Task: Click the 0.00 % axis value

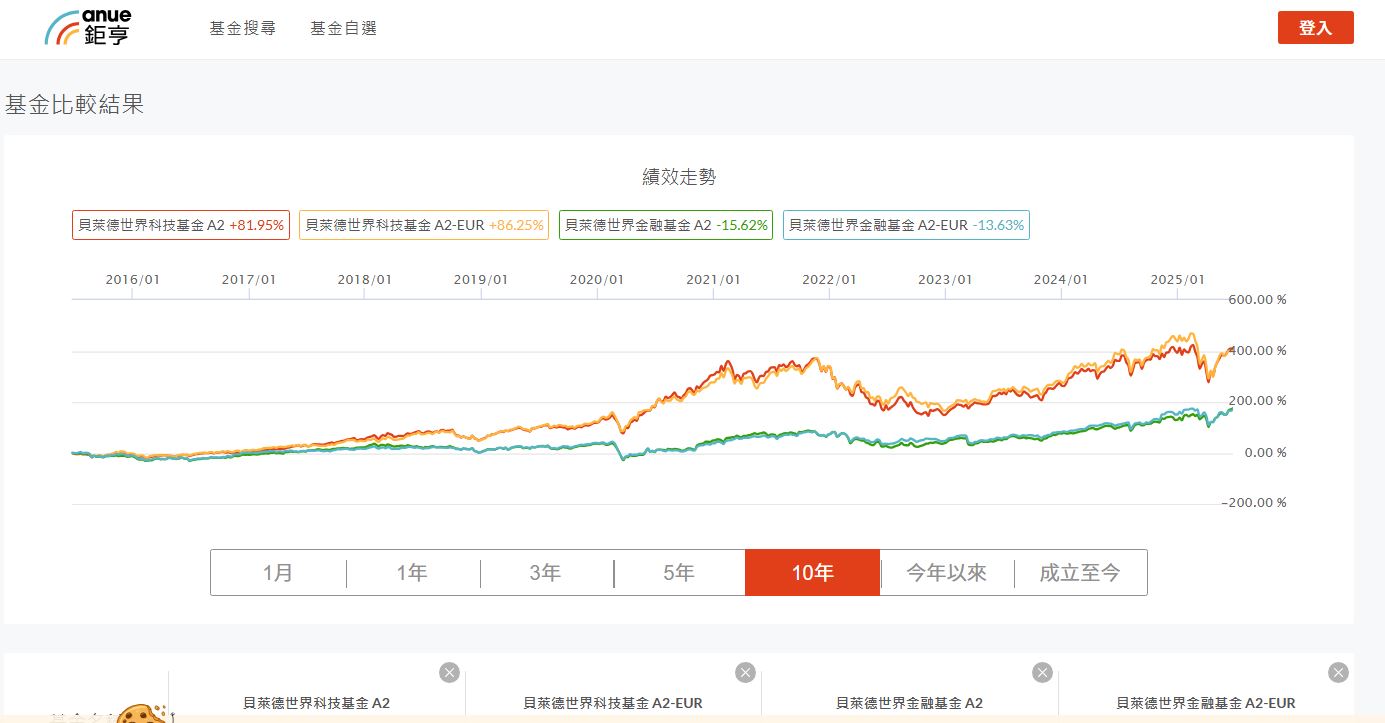Action: point(1267,453)
